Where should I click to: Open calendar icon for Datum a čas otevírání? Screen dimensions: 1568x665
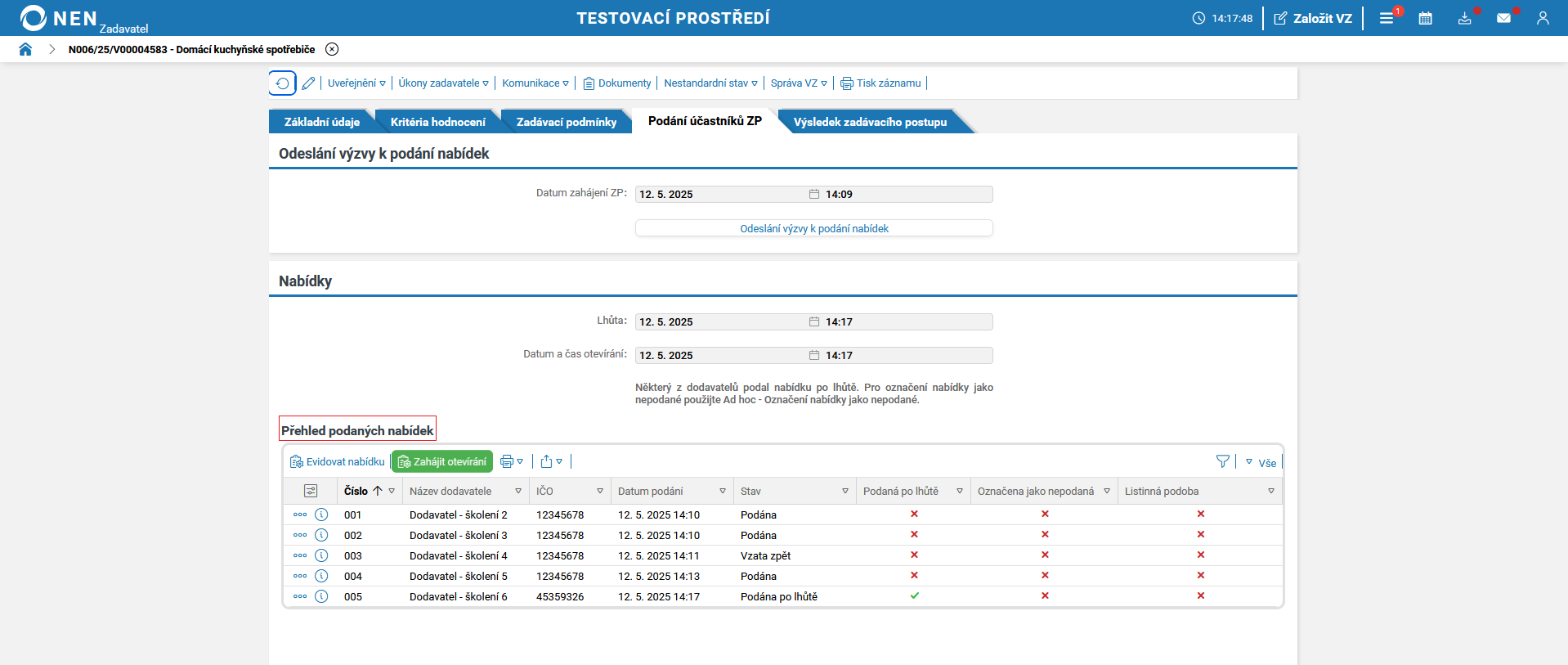tap(814, 355)
